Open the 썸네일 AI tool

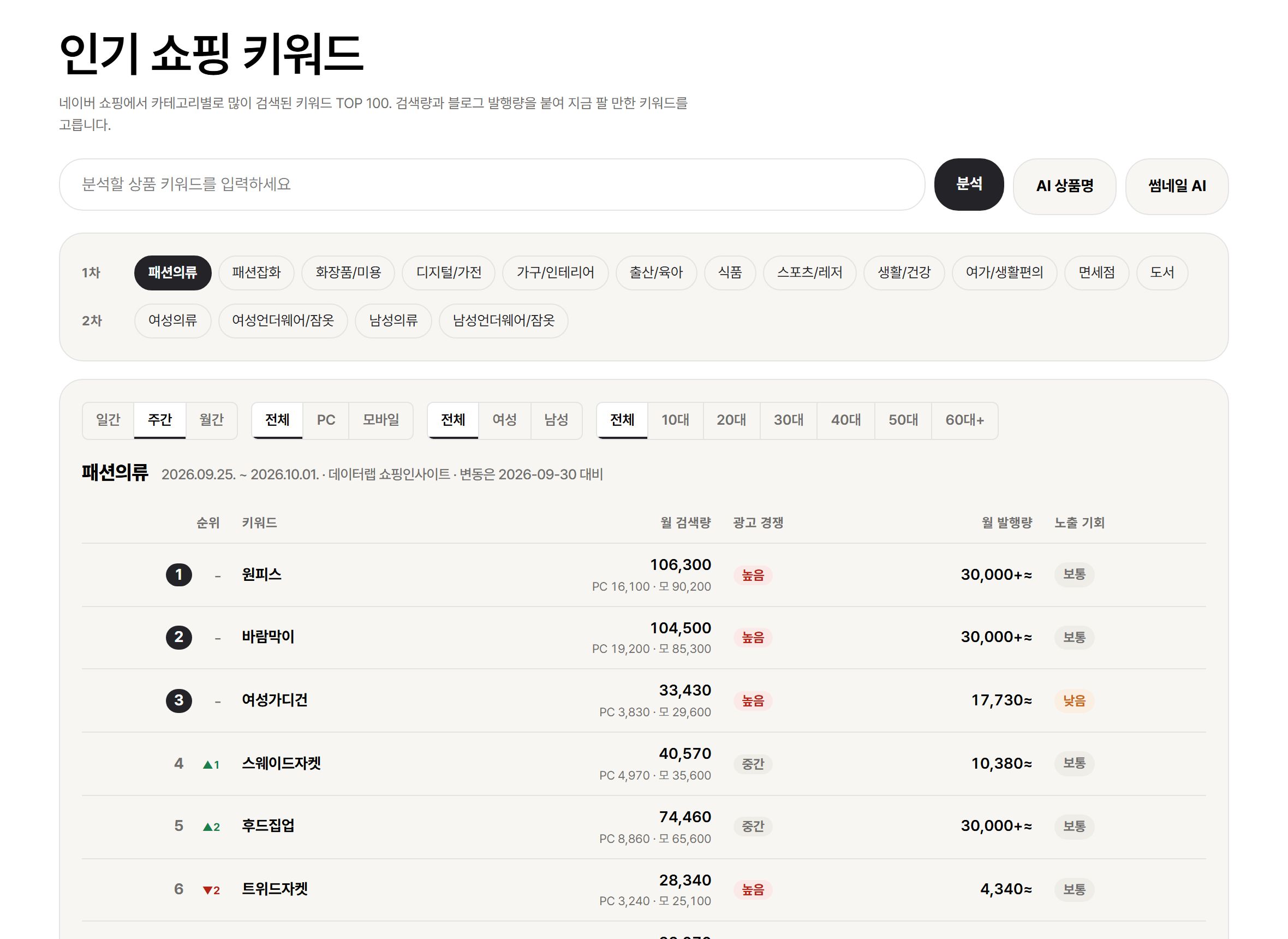(1176, 186)
